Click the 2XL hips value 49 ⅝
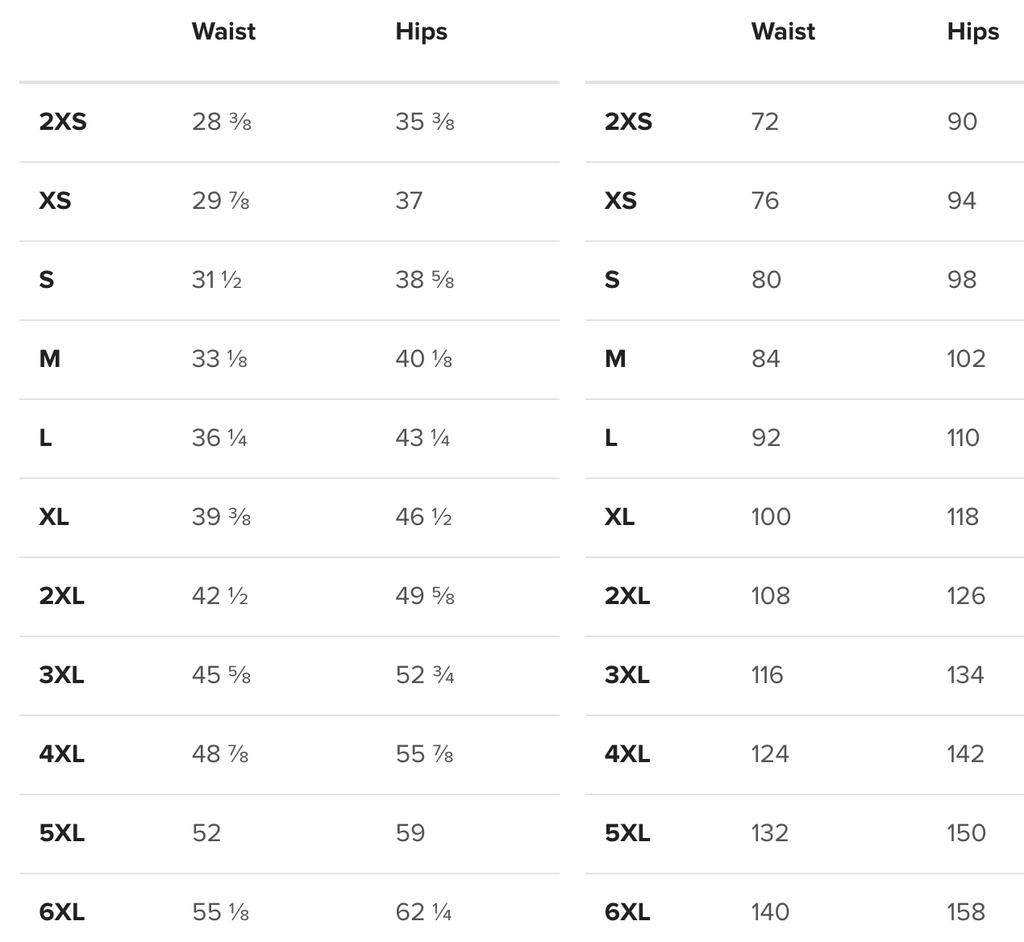 (424, 596)
